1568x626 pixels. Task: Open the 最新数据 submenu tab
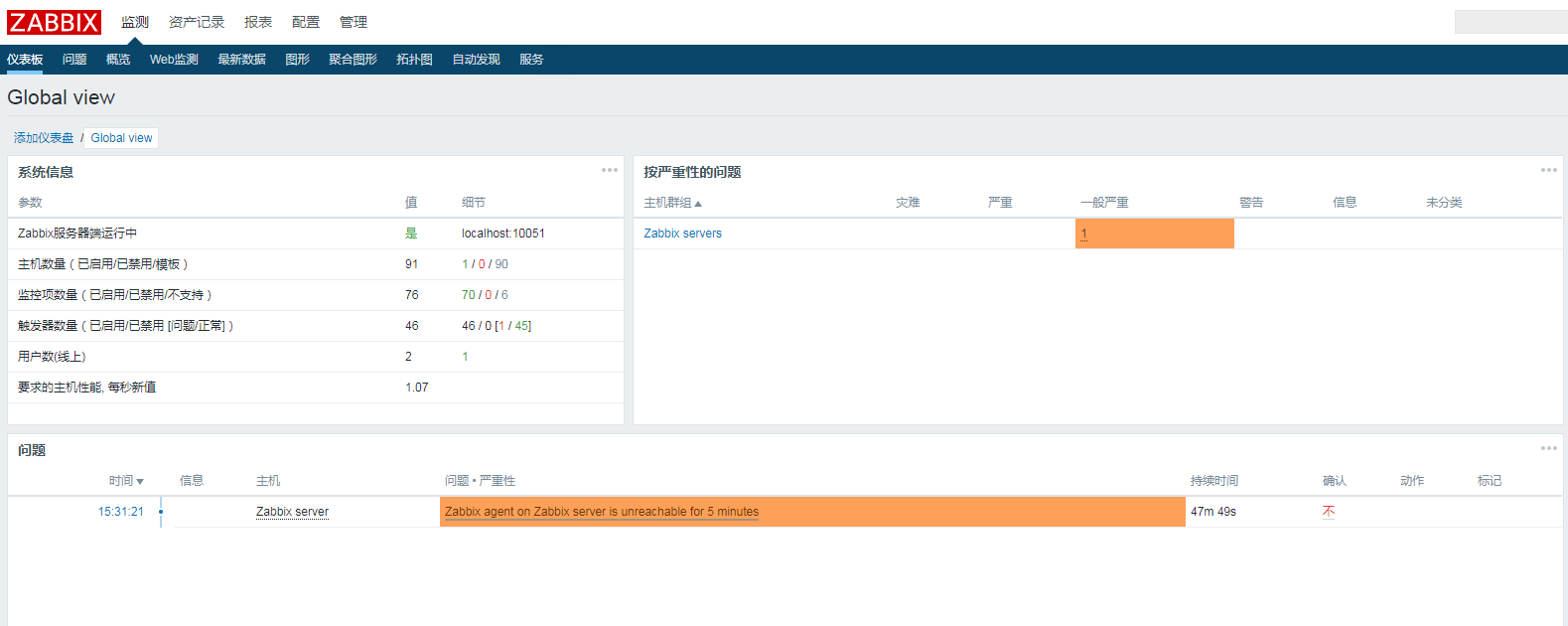241,60
